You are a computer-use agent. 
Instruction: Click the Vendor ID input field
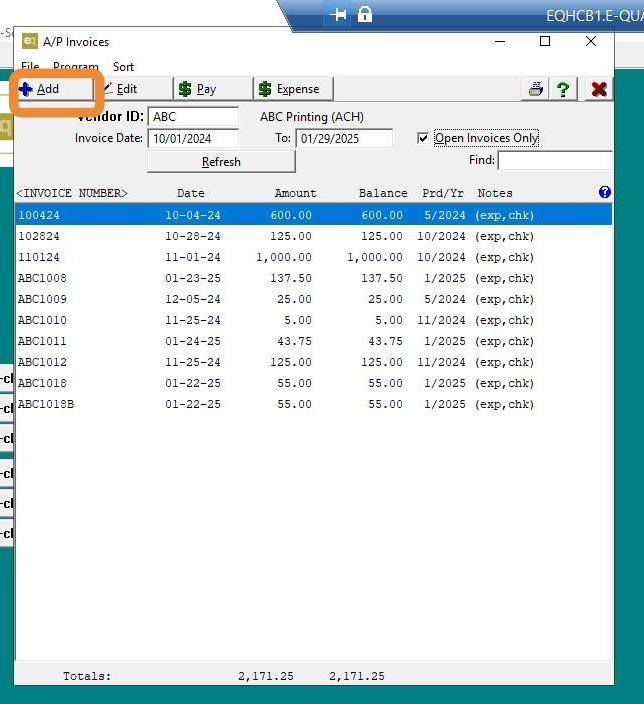(193, 117)
